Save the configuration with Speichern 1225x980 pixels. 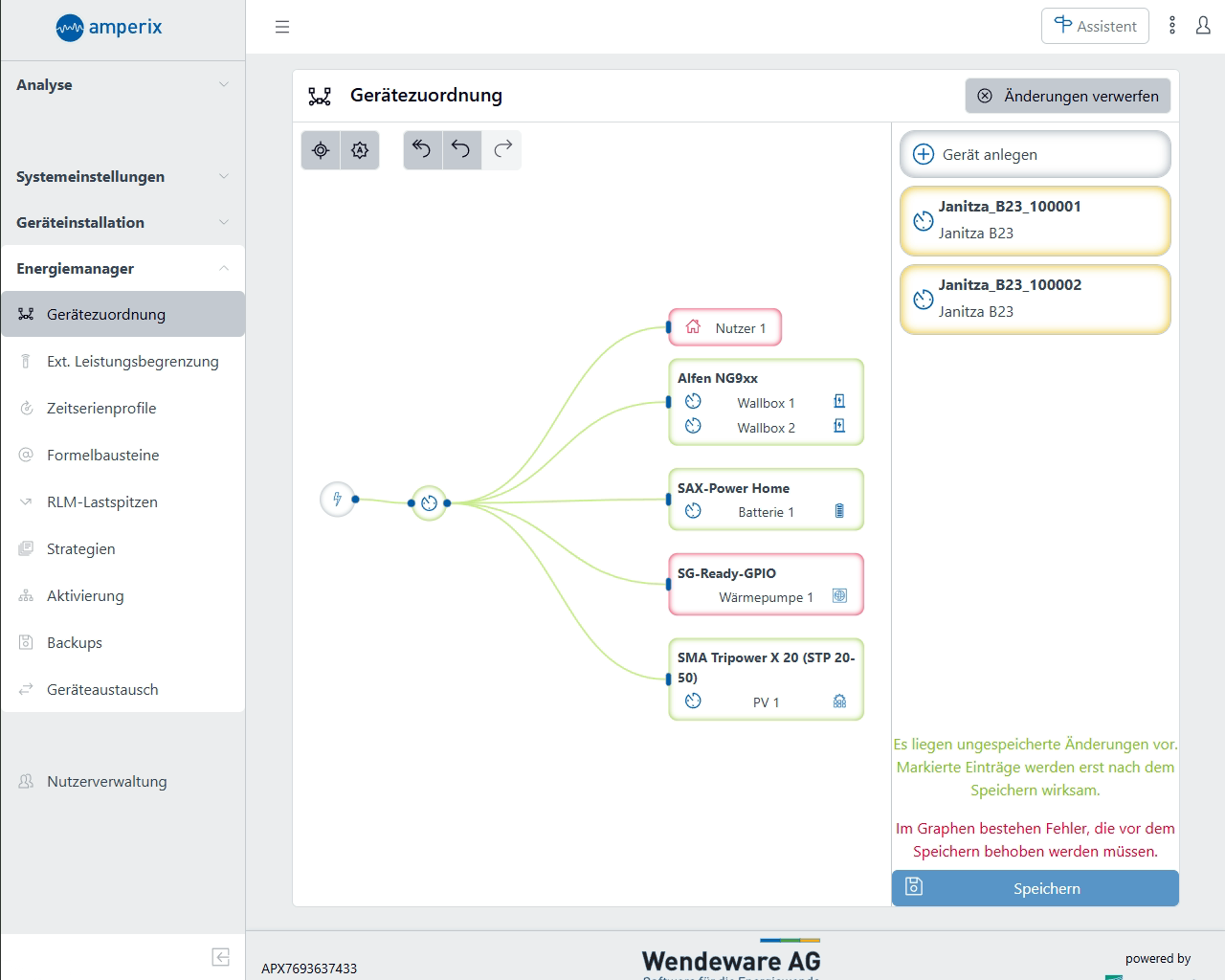coord(1035,888)
